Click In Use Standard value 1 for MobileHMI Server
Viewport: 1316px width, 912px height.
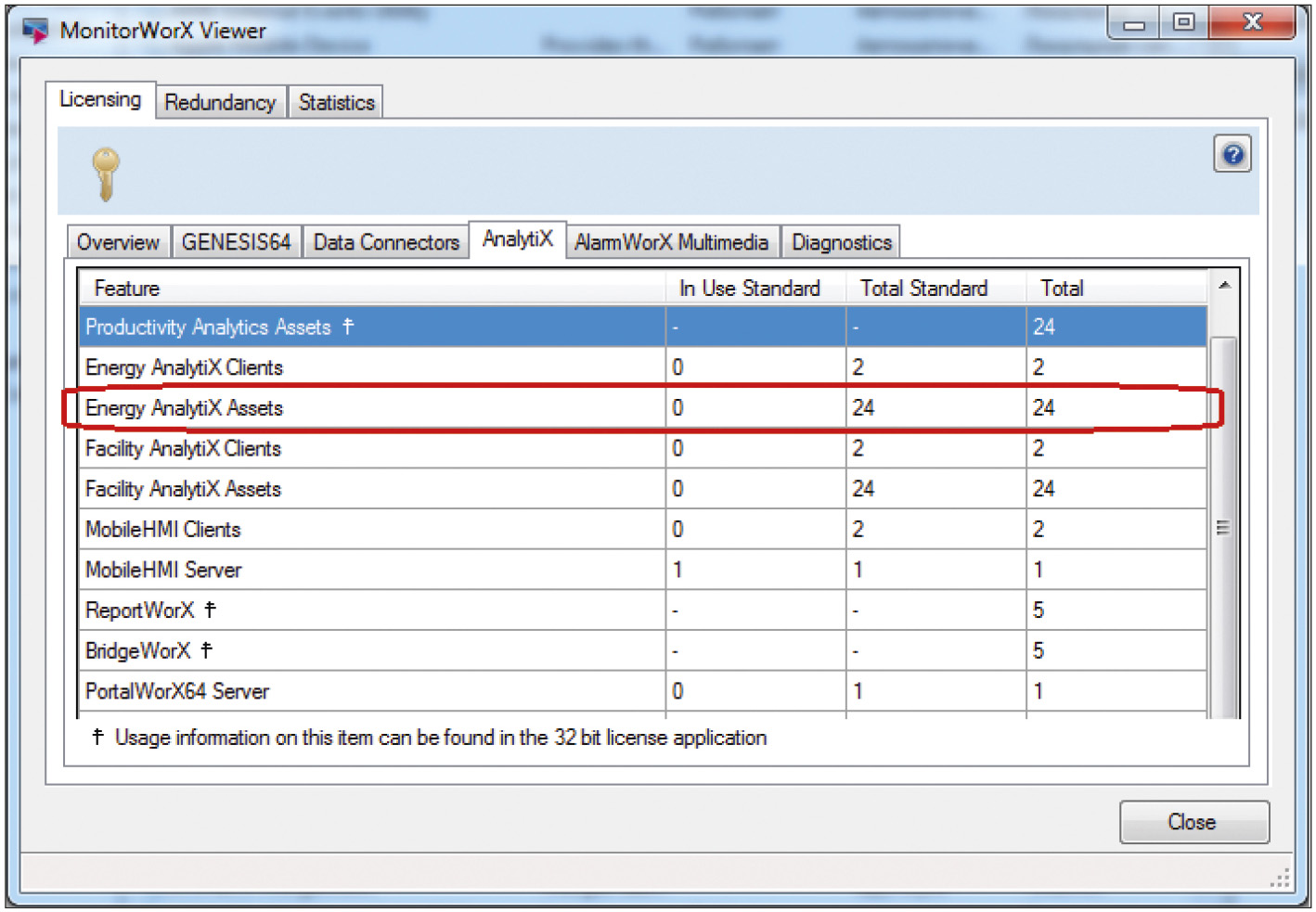coord(677,571)
